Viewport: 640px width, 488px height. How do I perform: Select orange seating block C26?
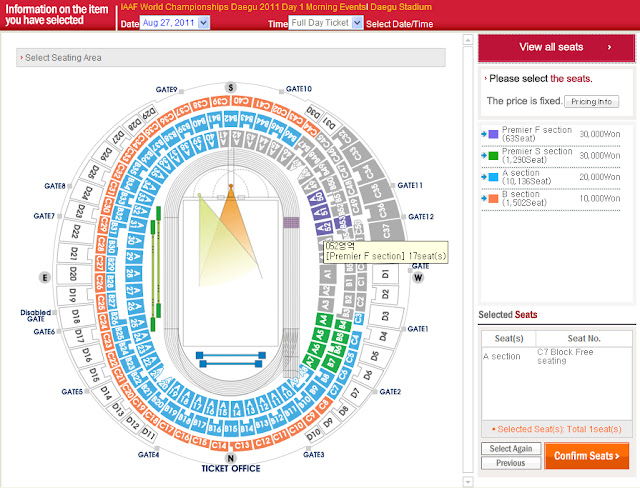[100, 282]
